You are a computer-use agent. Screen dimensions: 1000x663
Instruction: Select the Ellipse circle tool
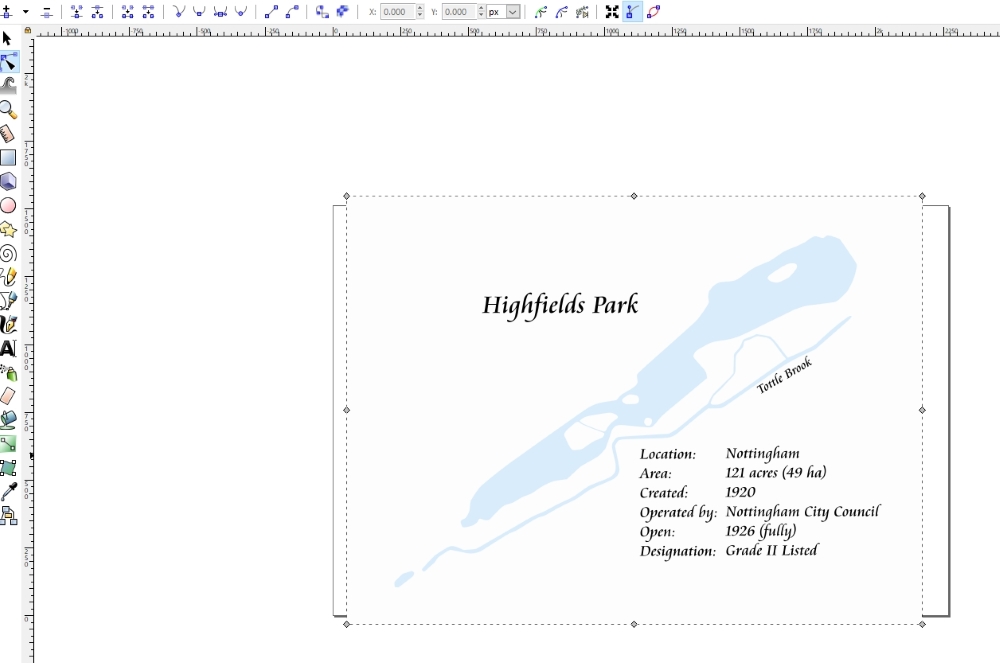click(8, 205)
